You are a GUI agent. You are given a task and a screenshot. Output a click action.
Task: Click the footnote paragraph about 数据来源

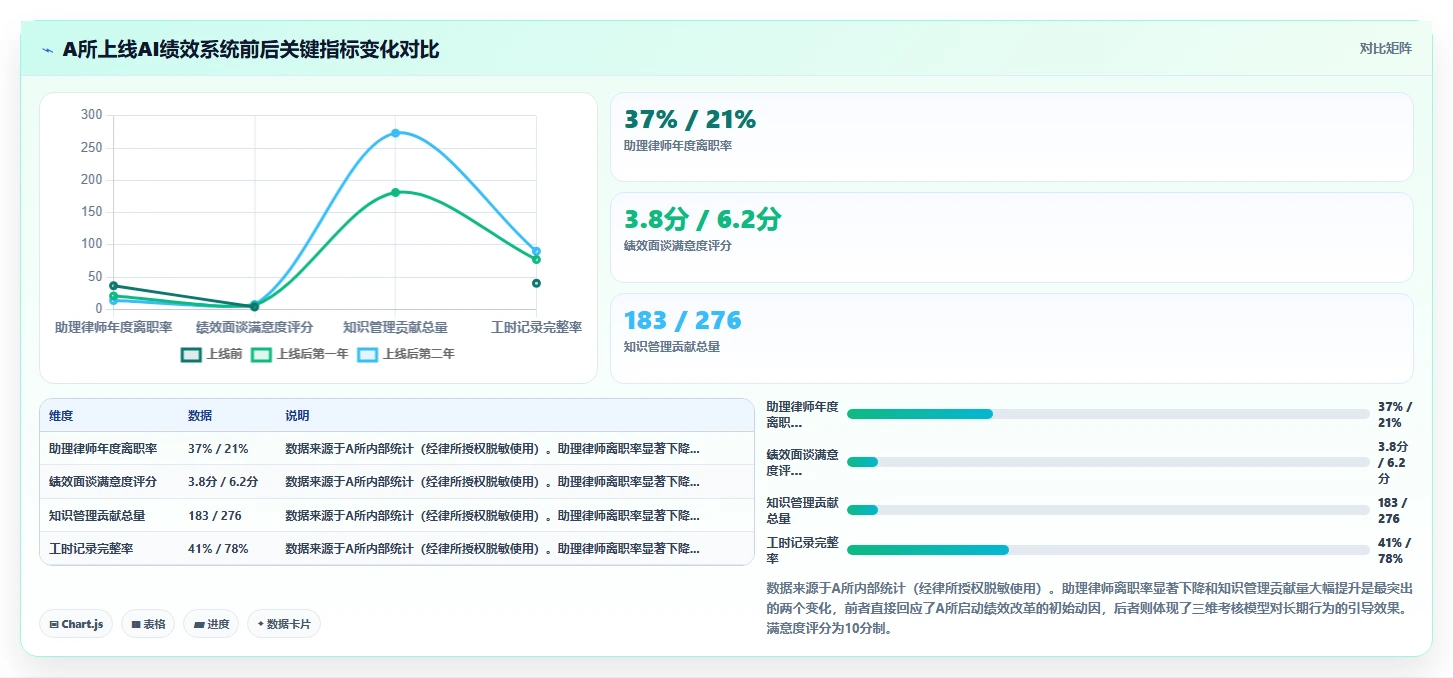1089,608
